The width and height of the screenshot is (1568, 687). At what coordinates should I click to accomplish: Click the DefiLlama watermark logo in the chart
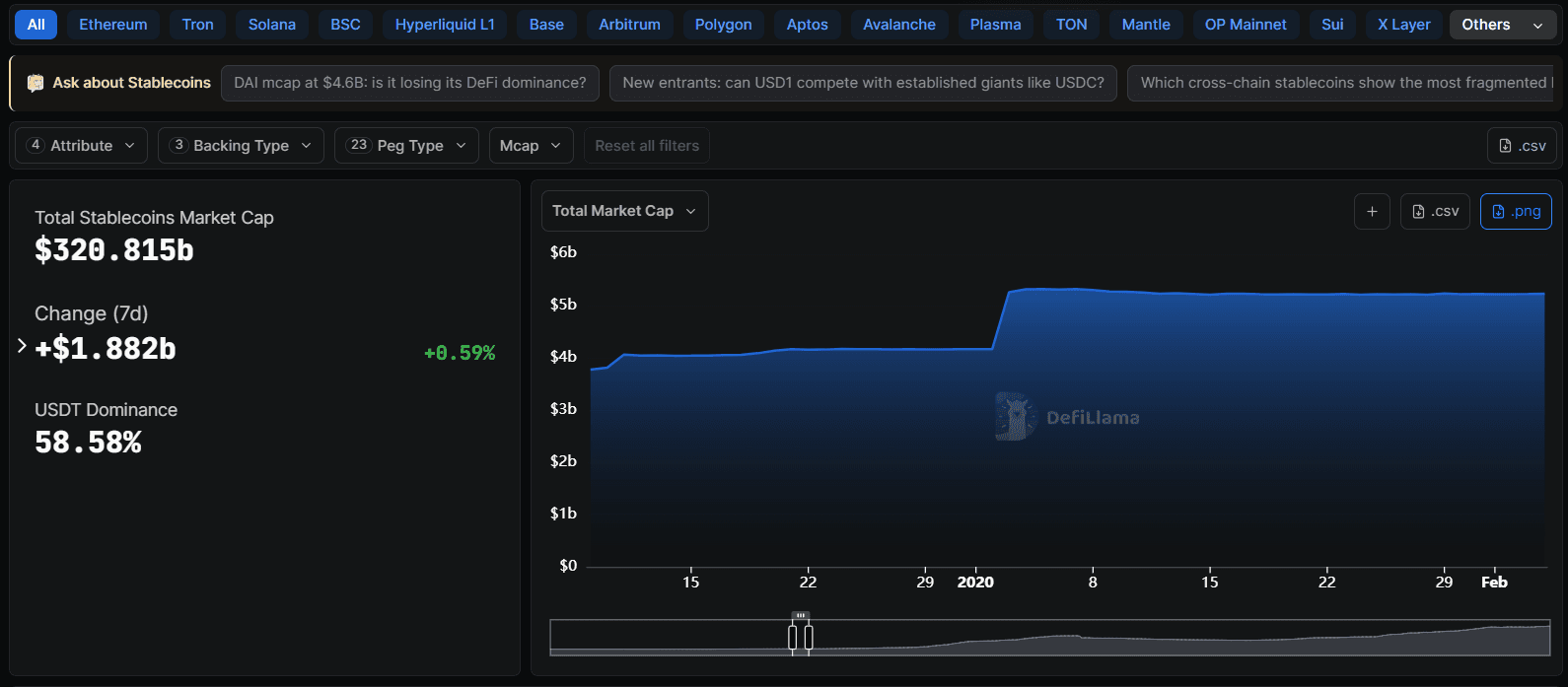[x=1014, y=417]
